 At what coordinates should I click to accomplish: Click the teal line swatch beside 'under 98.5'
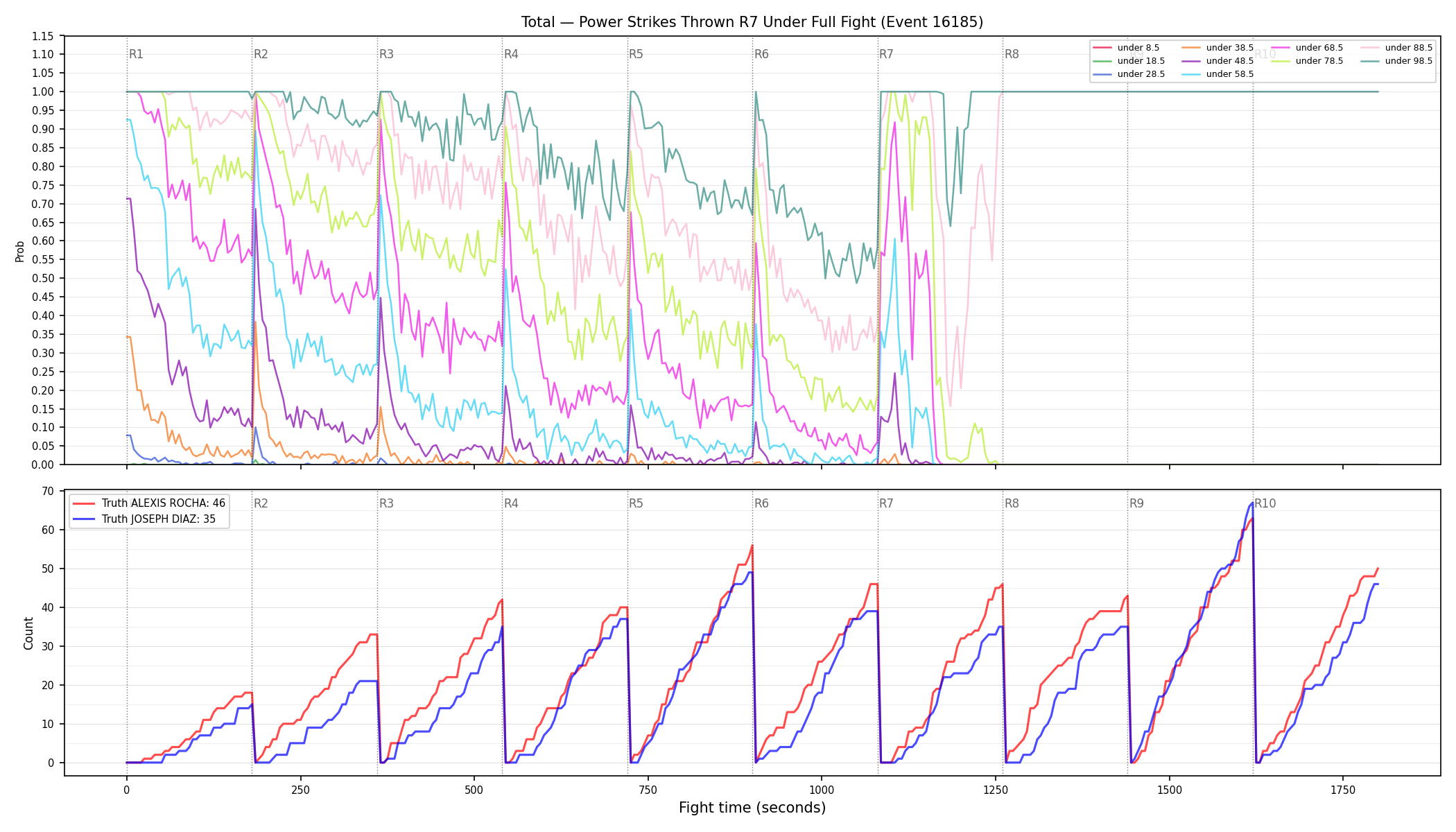pos(1370,61)
